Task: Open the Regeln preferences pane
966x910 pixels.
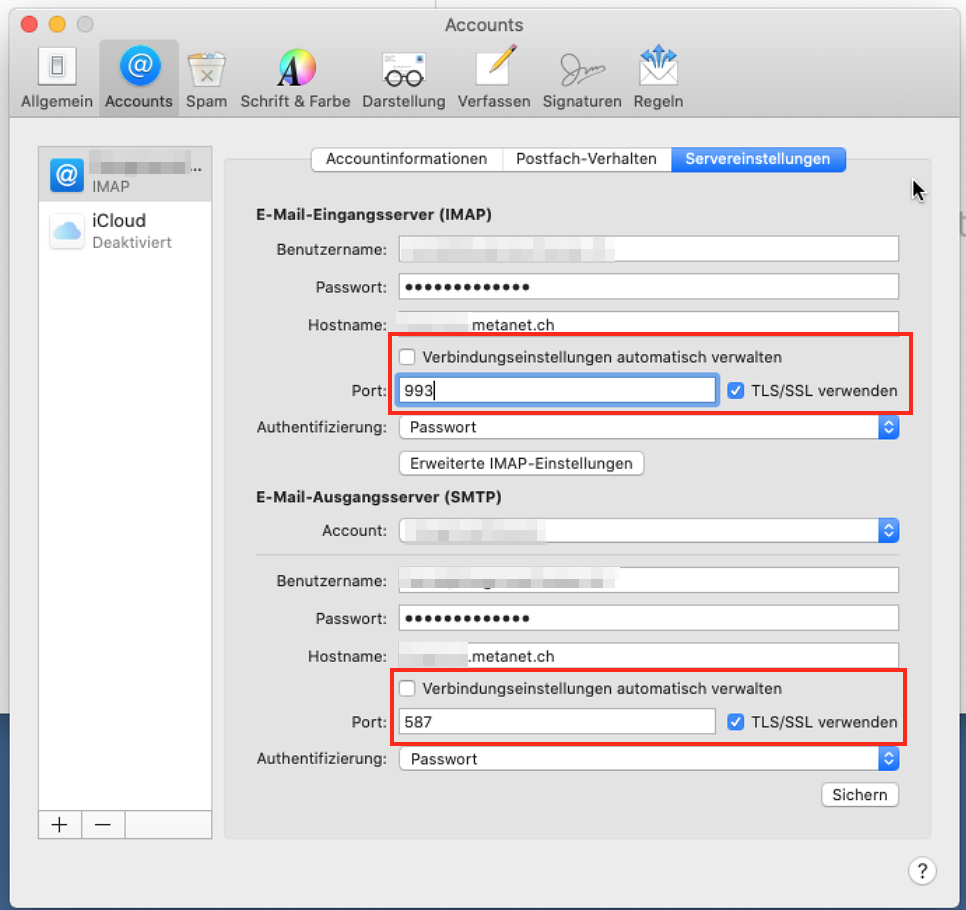Action: click(658, 78)
